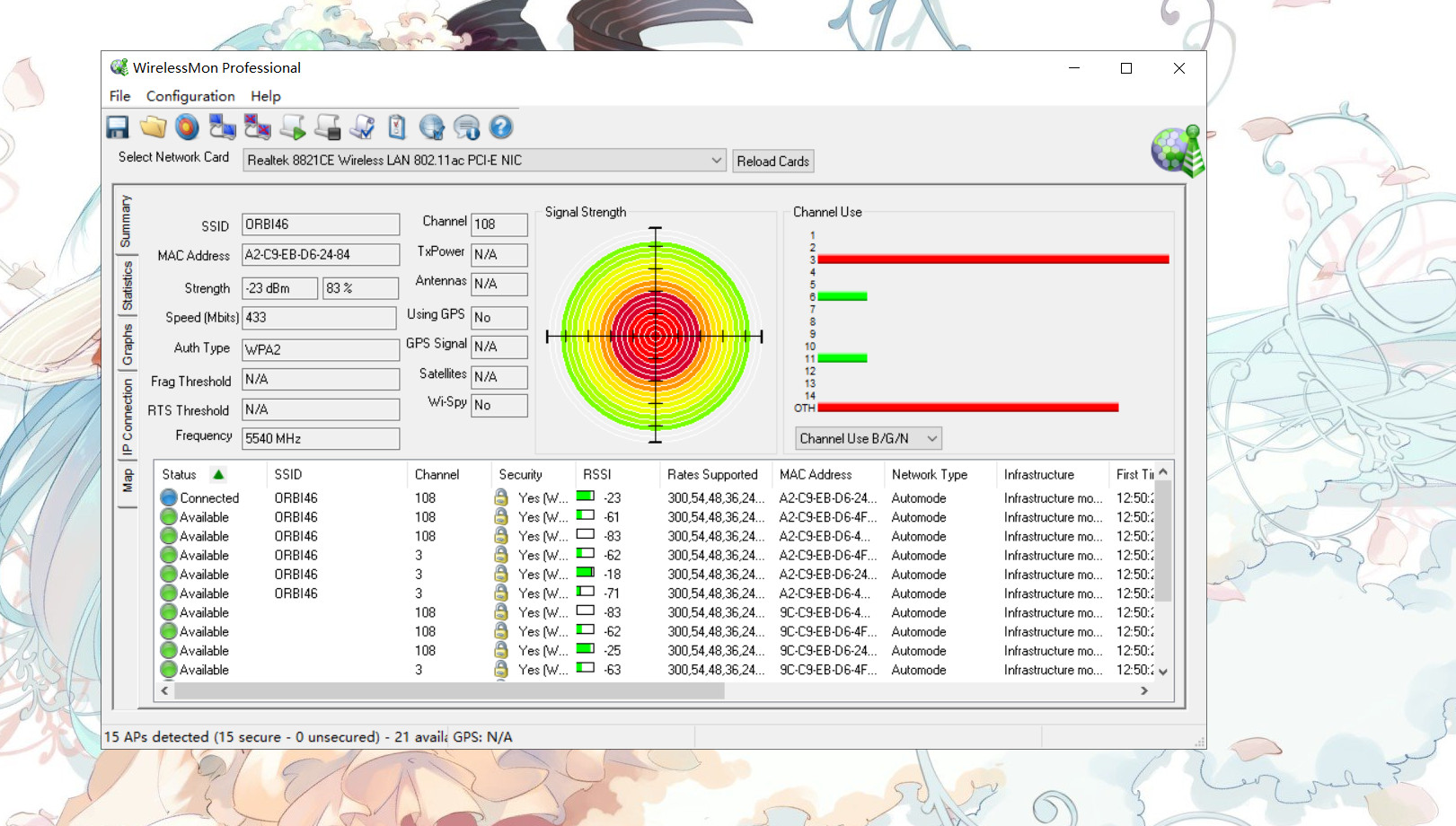Click the RSSI column header

pos(596,475)
